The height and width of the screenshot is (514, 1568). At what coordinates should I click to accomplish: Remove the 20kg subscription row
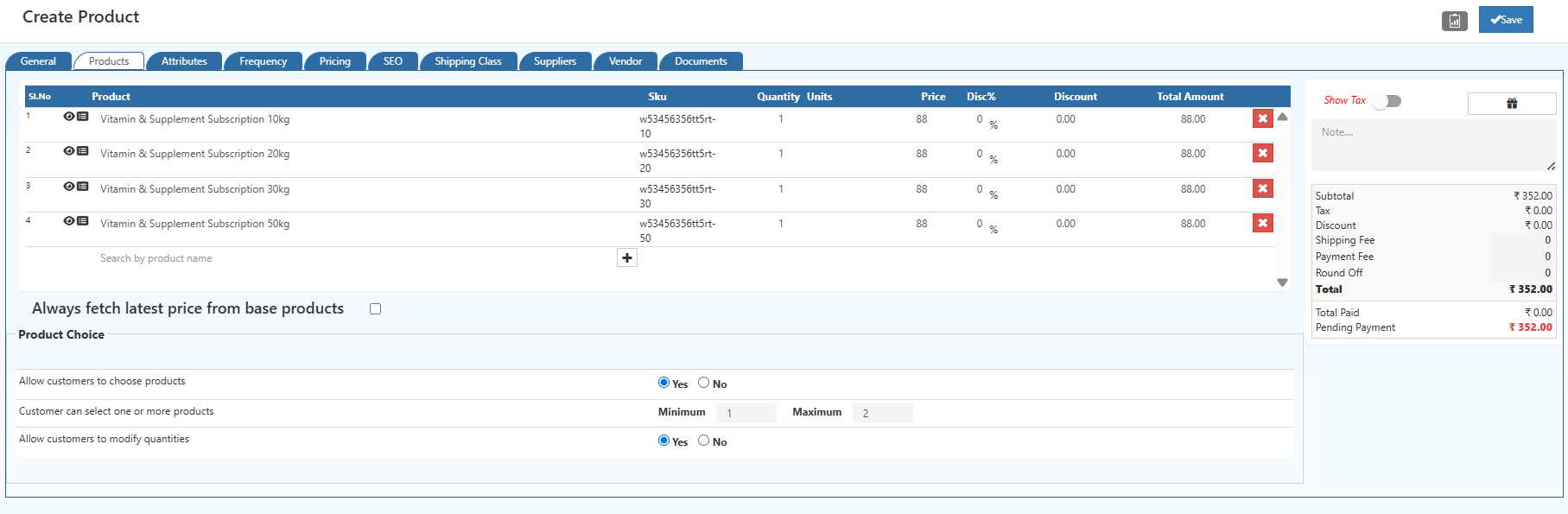pos(1263,153)
